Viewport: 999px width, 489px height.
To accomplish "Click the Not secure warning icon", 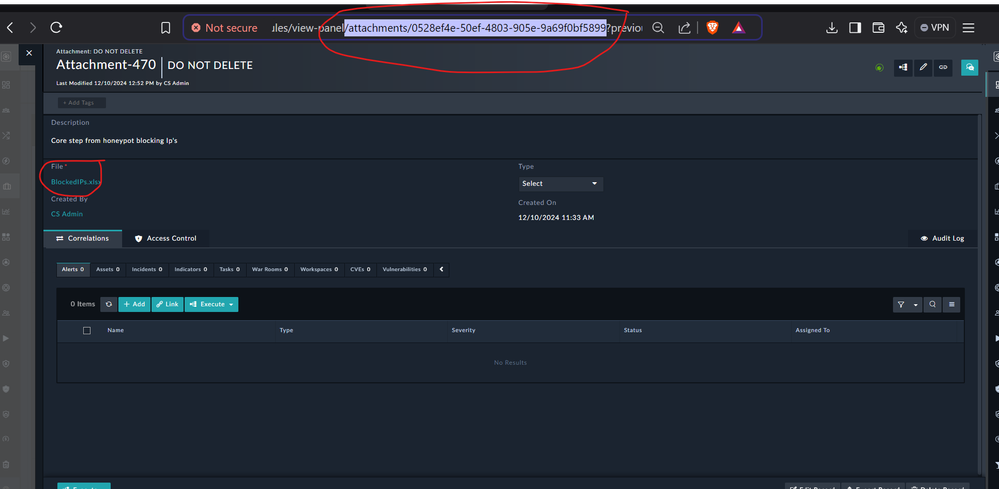I will coord(196,28).
